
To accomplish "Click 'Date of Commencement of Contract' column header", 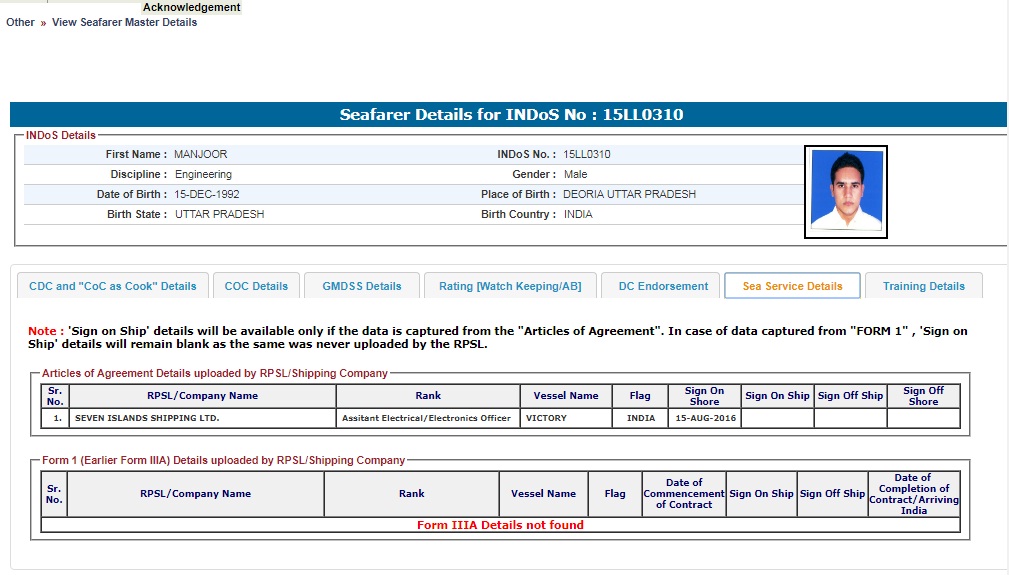I will [683, 494].
